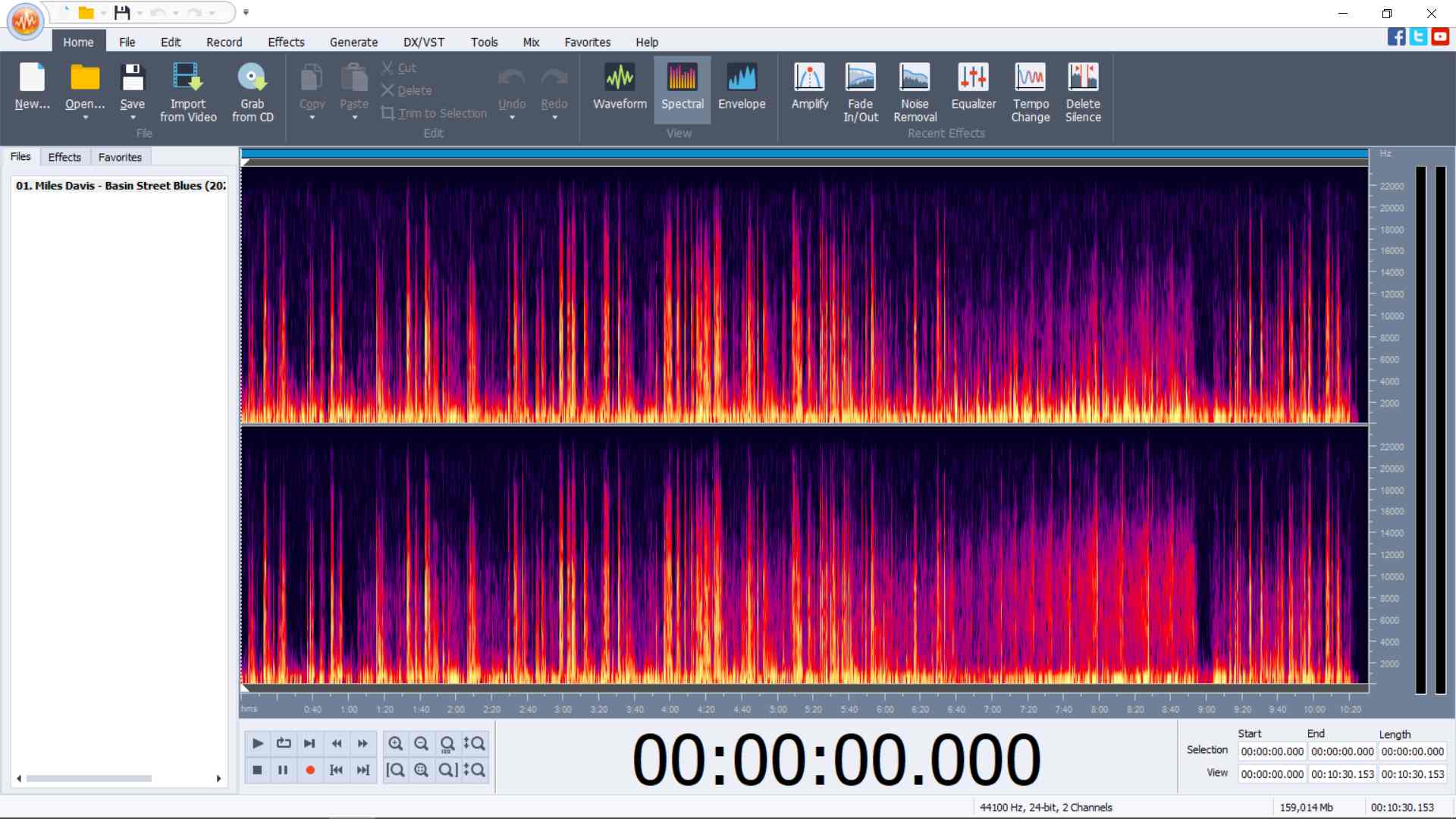Image resolution: width=1456 pixels, height=819 pixels.
Task: Open the Effects ribbon tab
Action: coord(286,42)
